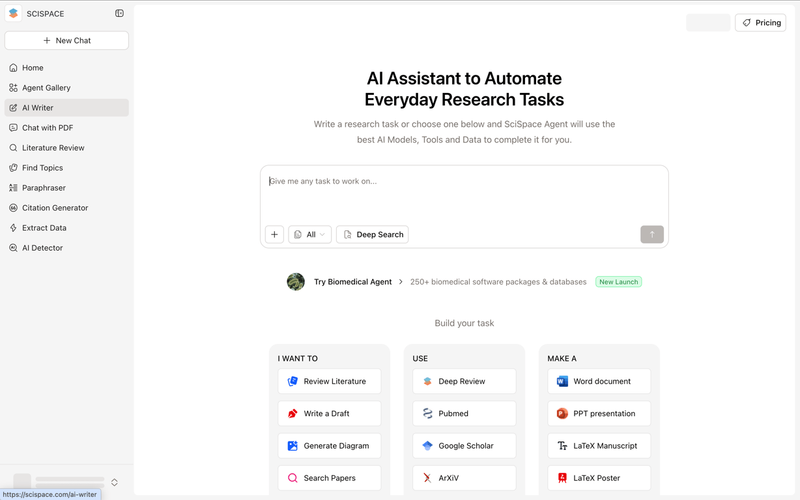
Task: Click the AI Writer pencil icon
Action: coord(13,108)
